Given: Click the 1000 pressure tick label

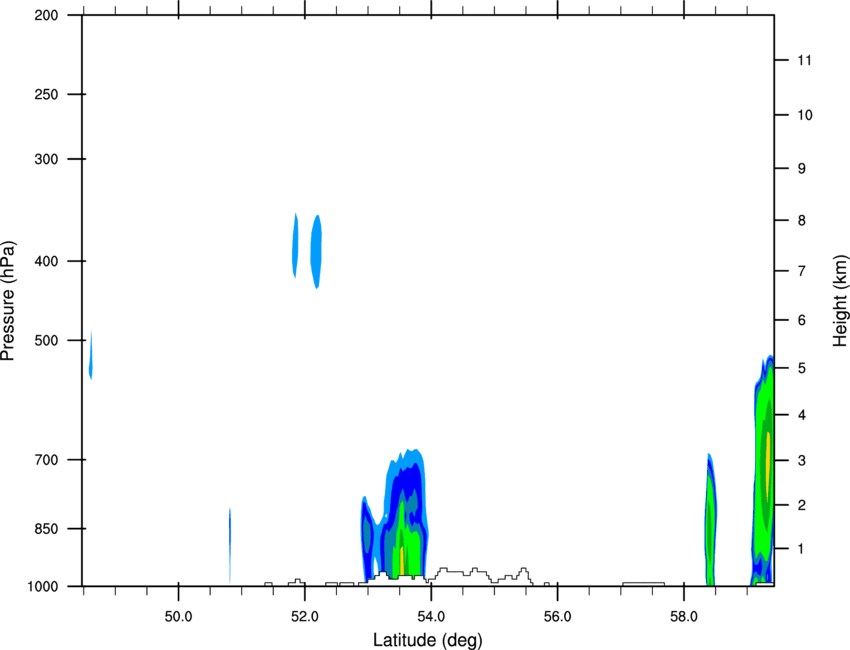Looking at the screenshot, I should point(43,587).
